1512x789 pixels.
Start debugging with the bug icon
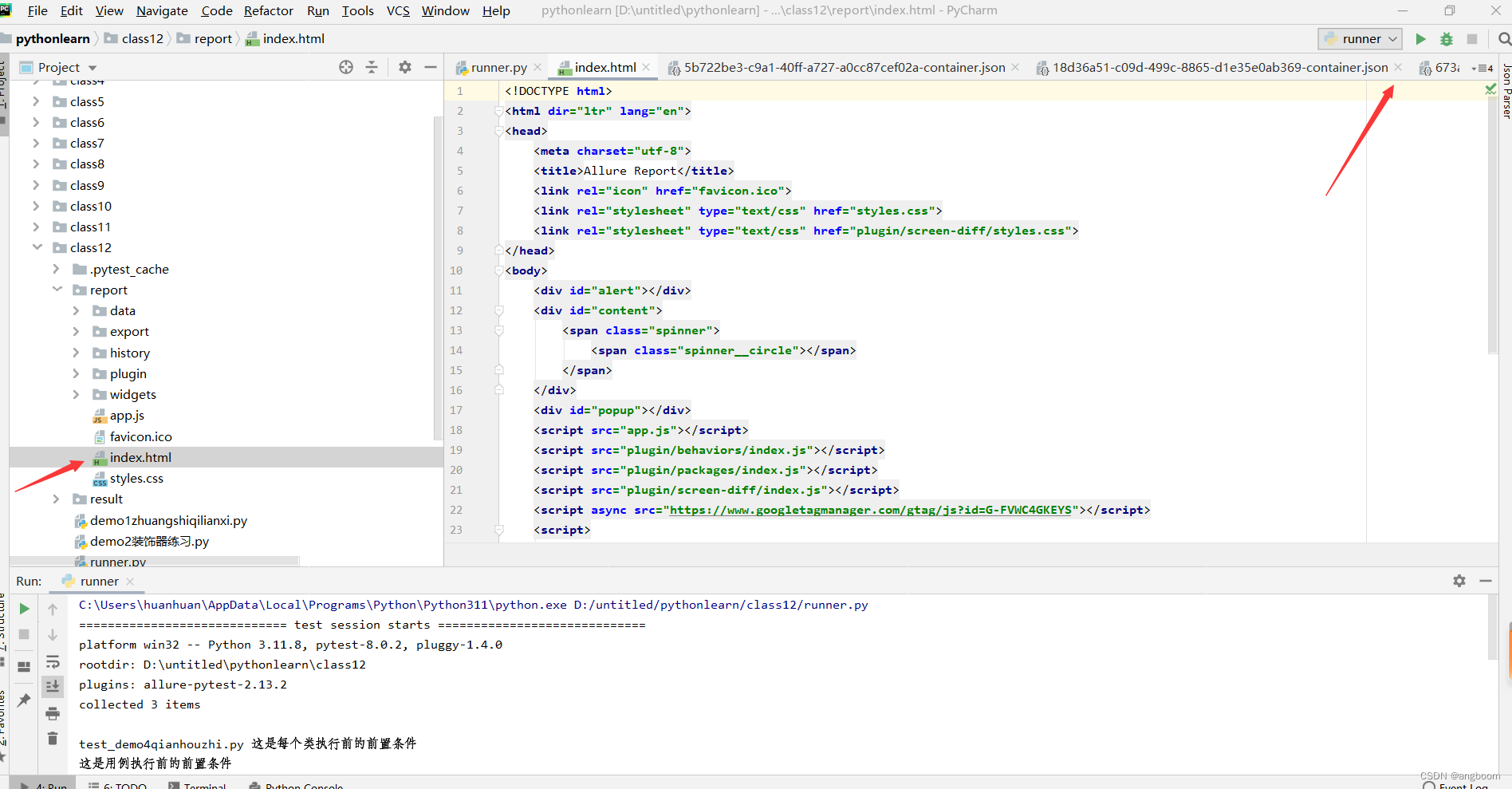tap(1447, 39)
